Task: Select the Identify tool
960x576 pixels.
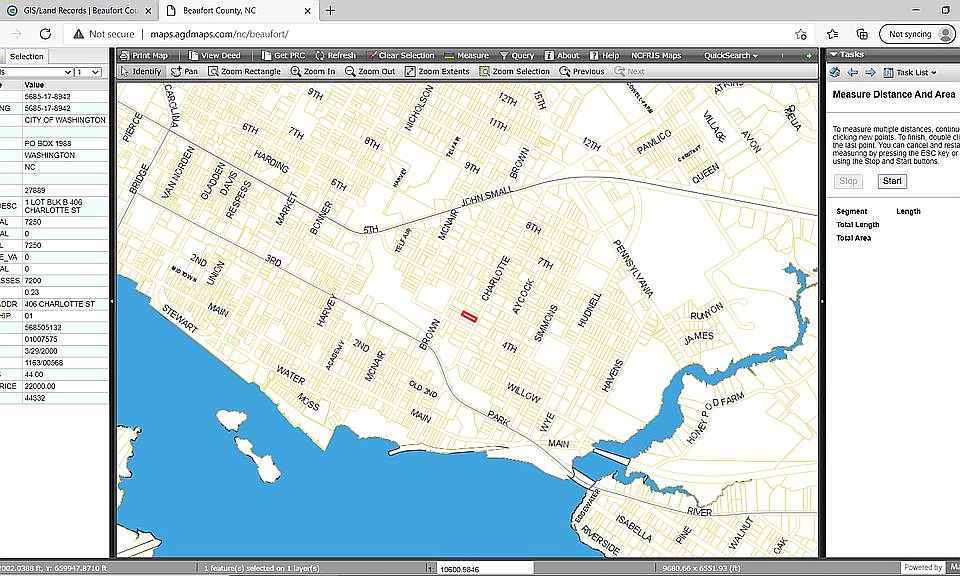Action: [x=141, y=72]
